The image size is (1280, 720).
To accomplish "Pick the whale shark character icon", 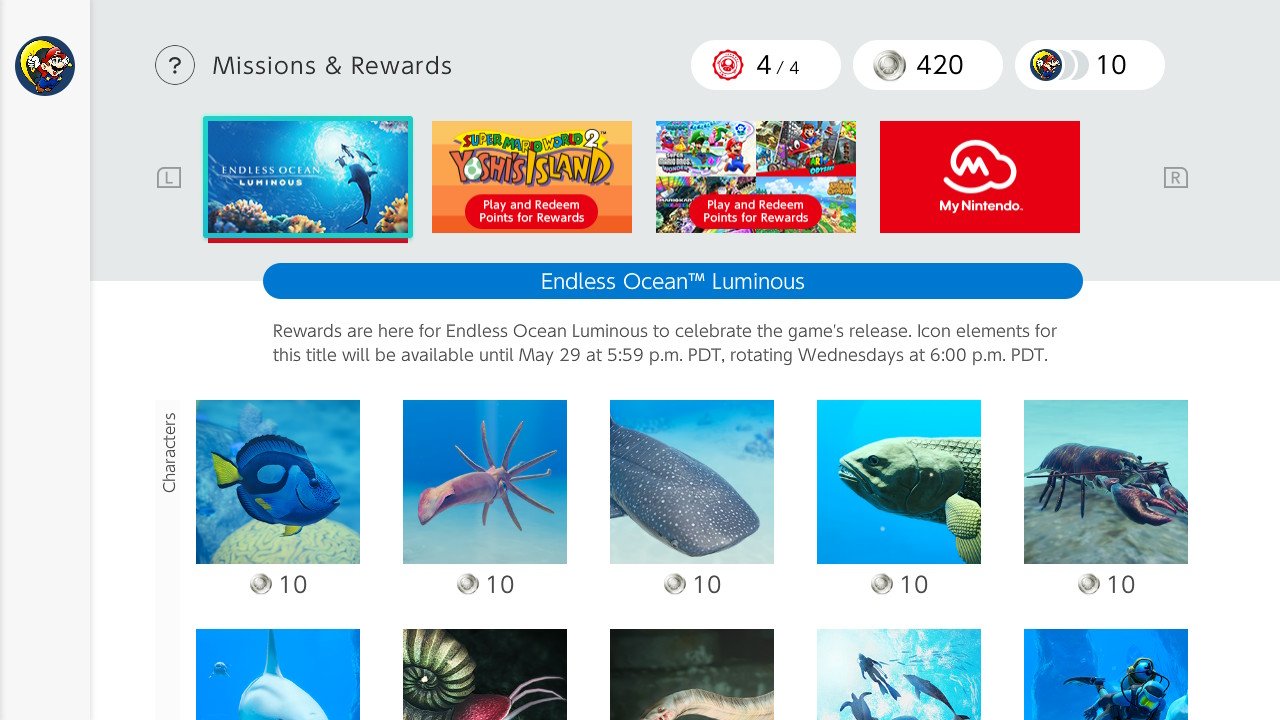I will point(692,482).
